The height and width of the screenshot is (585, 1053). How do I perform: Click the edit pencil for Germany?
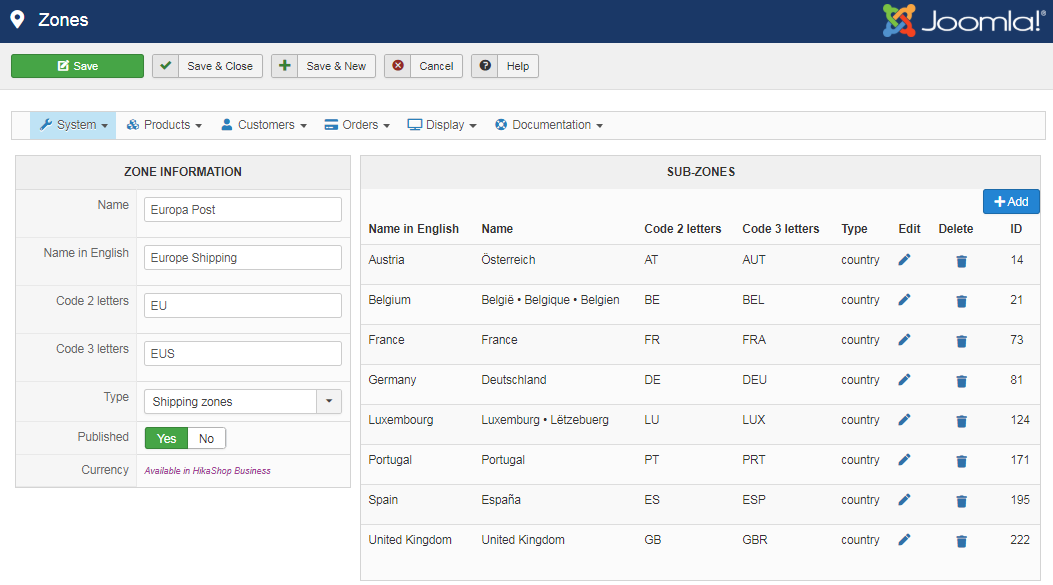[904, 380]
